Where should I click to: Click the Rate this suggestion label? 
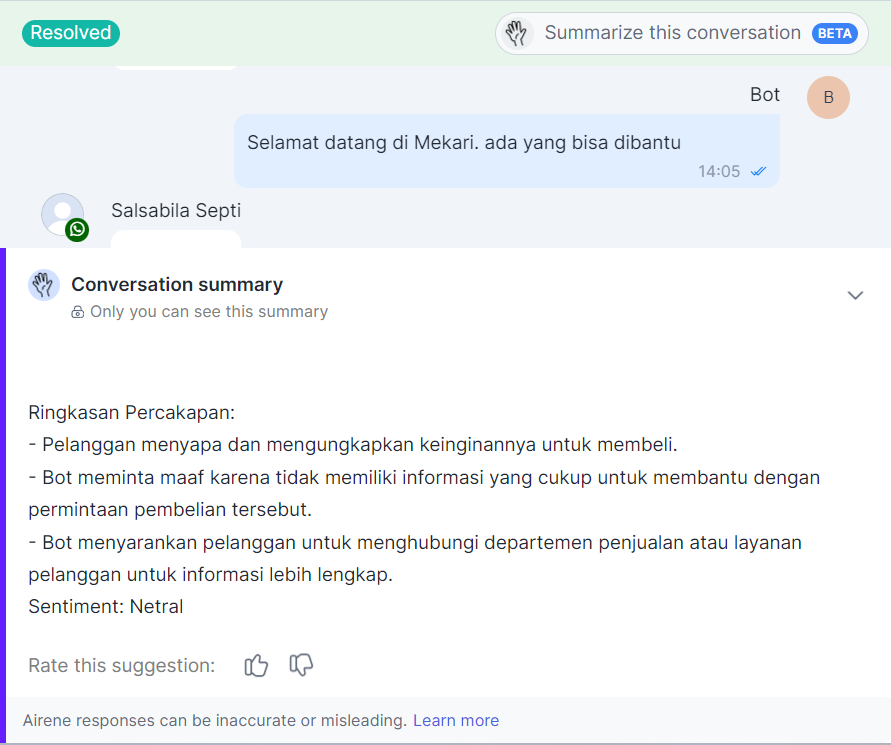click(122, 665)
